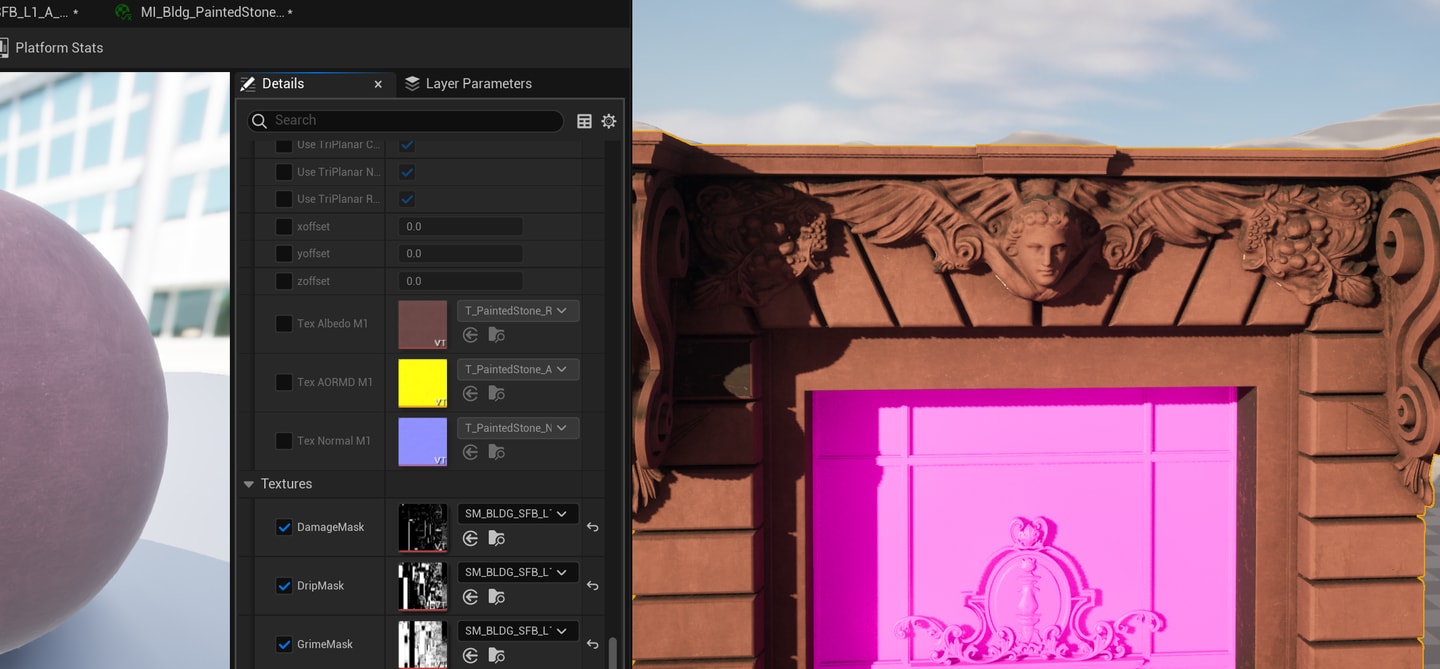Open the T_PaintedStone_R asset dropdown
The width and height of the screenshot is (1440, 669).
pos(518,311)
